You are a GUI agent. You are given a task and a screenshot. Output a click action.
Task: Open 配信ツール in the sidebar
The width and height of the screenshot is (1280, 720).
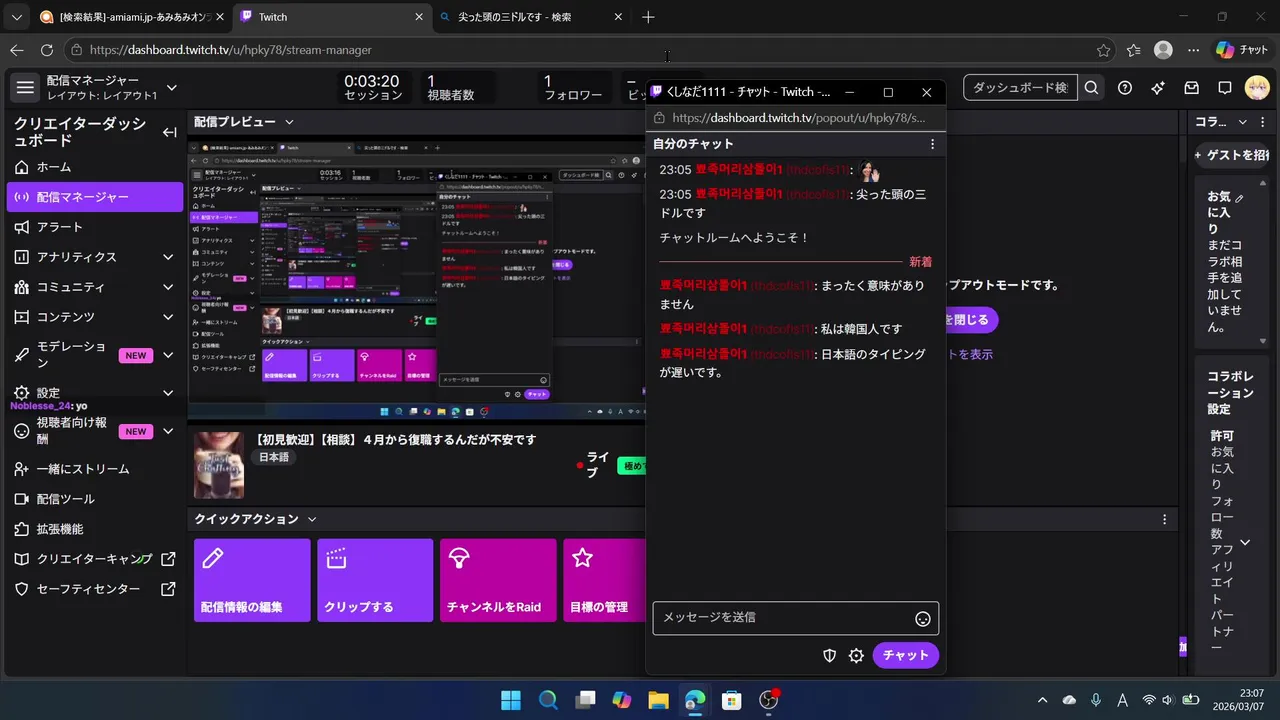pyautogui.click(x=95, y=499)
